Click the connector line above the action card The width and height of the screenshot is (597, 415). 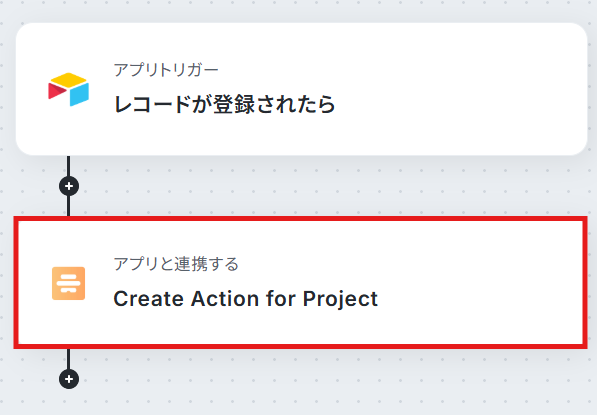pyautogui.click(x=69, y=206)
